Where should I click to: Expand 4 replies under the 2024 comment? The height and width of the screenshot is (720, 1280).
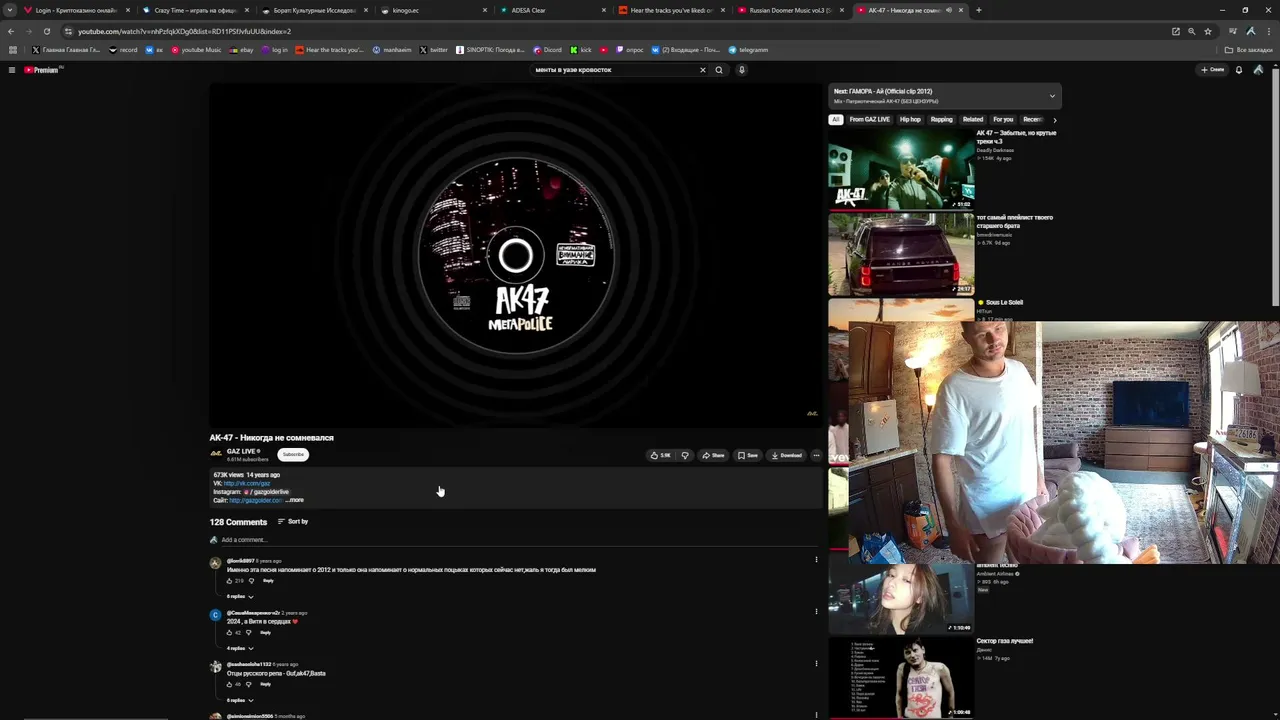(240, 649)
